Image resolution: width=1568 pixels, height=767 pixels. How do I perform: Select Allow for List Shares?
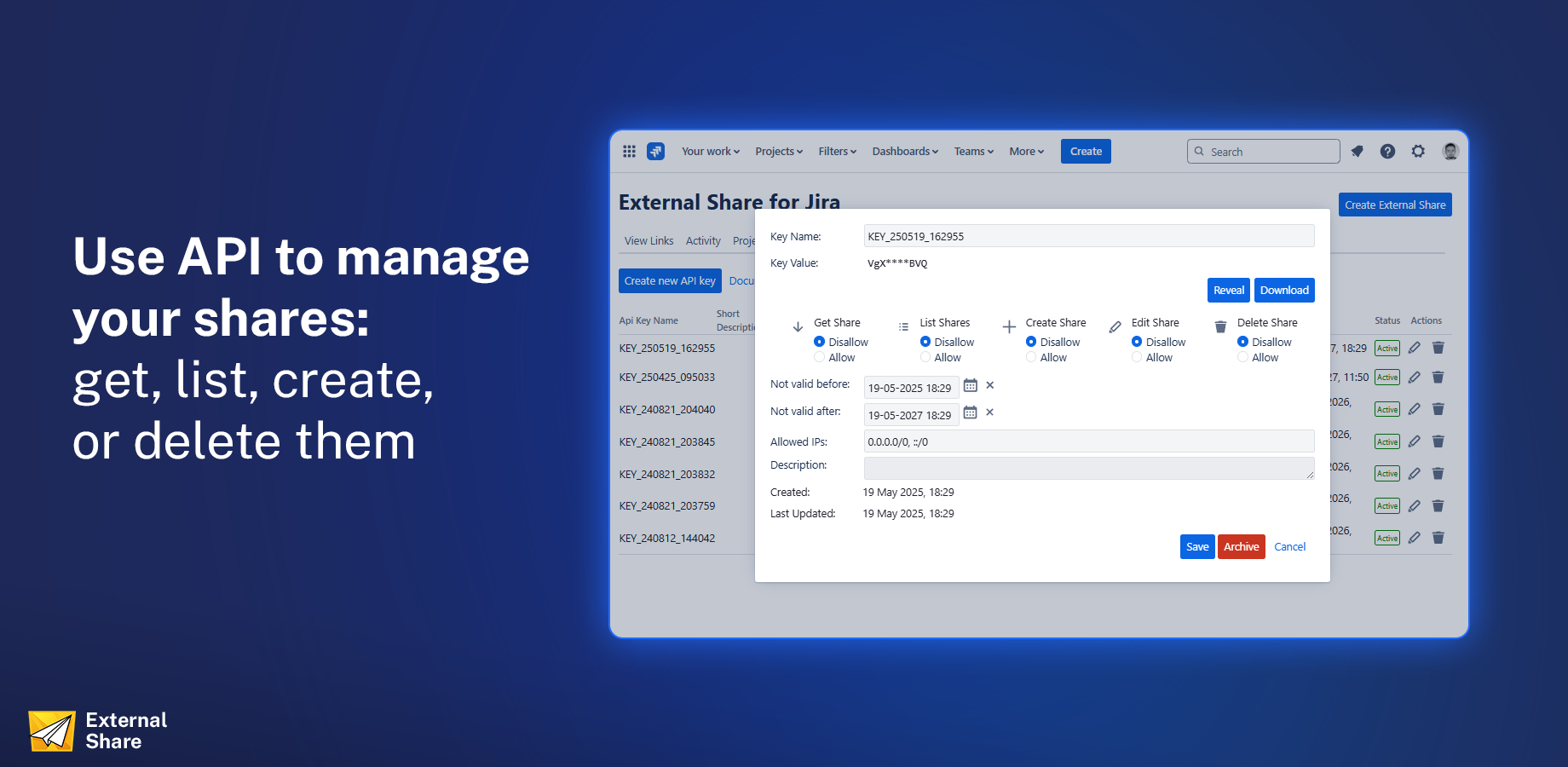[925, 357]
